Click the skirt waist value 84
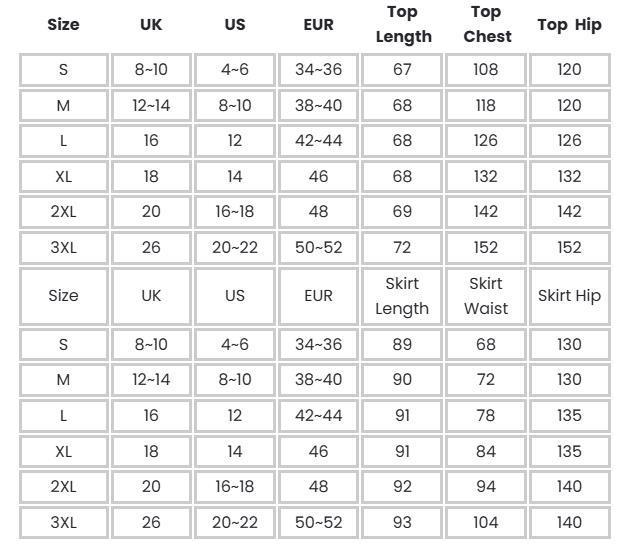The height and width of the screenshot is (549, 620). [486, 451]
